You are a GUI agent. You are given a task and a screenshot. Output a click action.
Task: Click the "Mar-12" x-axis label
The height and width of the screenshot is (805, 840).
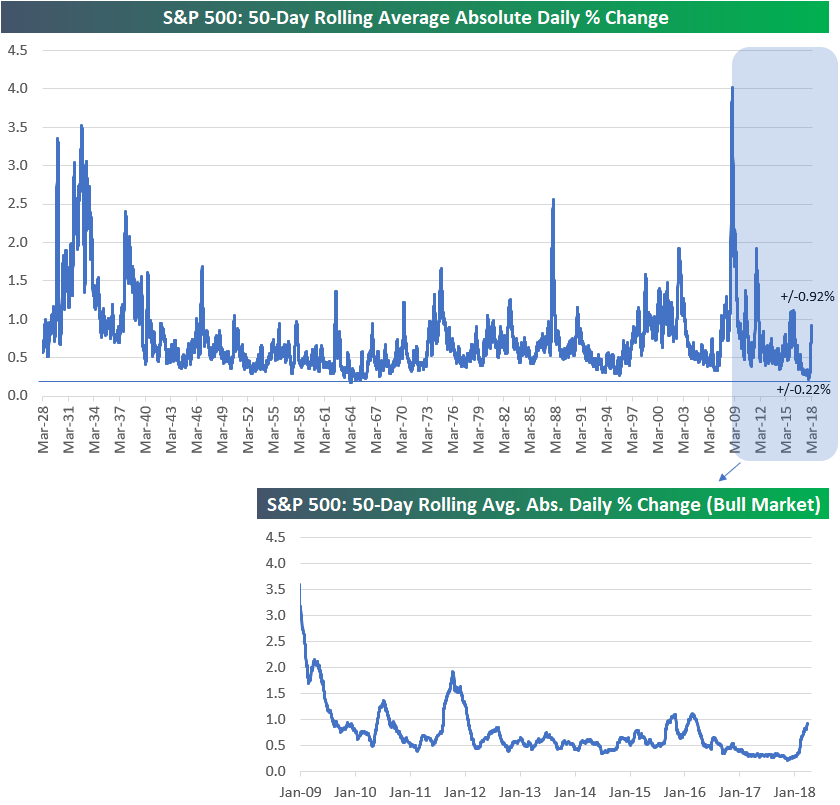click(761, 430)
